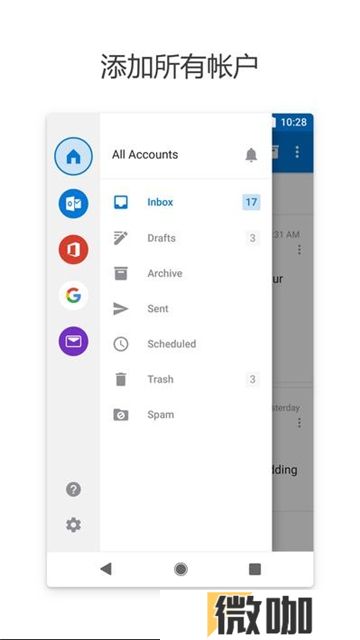Open help from the question mark icon
The image size is (360, 640).
pos(73,489)
